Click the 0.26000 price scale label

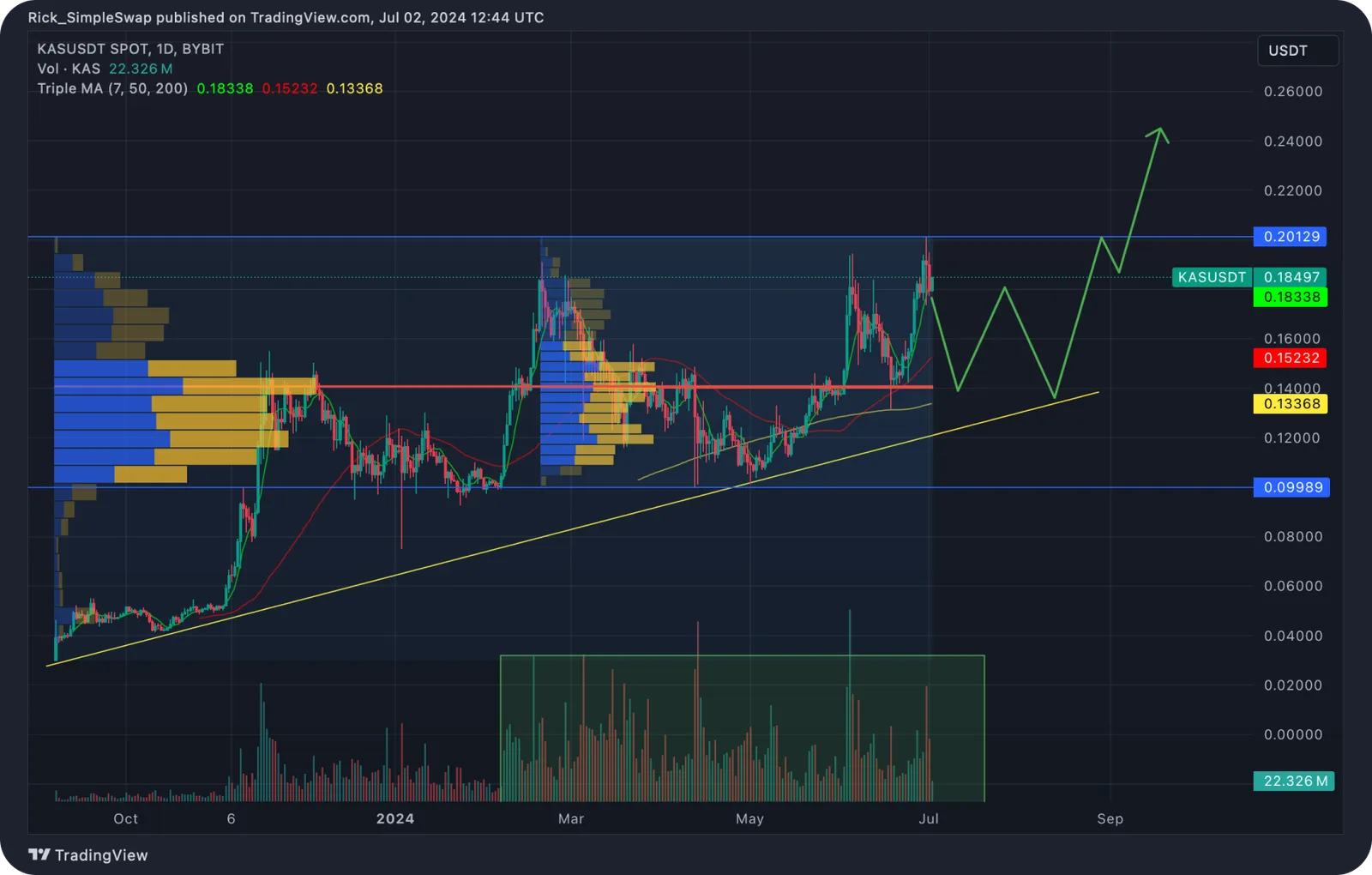click(1293, 92)
